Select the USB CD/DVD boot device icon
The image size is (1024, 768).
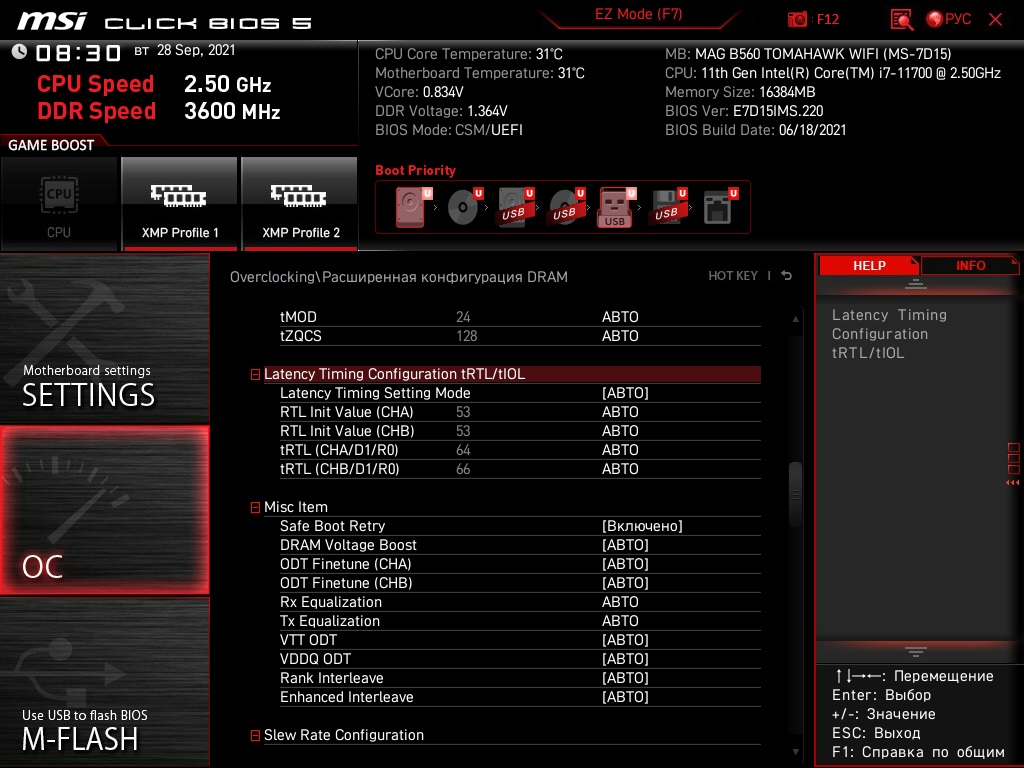566,206
